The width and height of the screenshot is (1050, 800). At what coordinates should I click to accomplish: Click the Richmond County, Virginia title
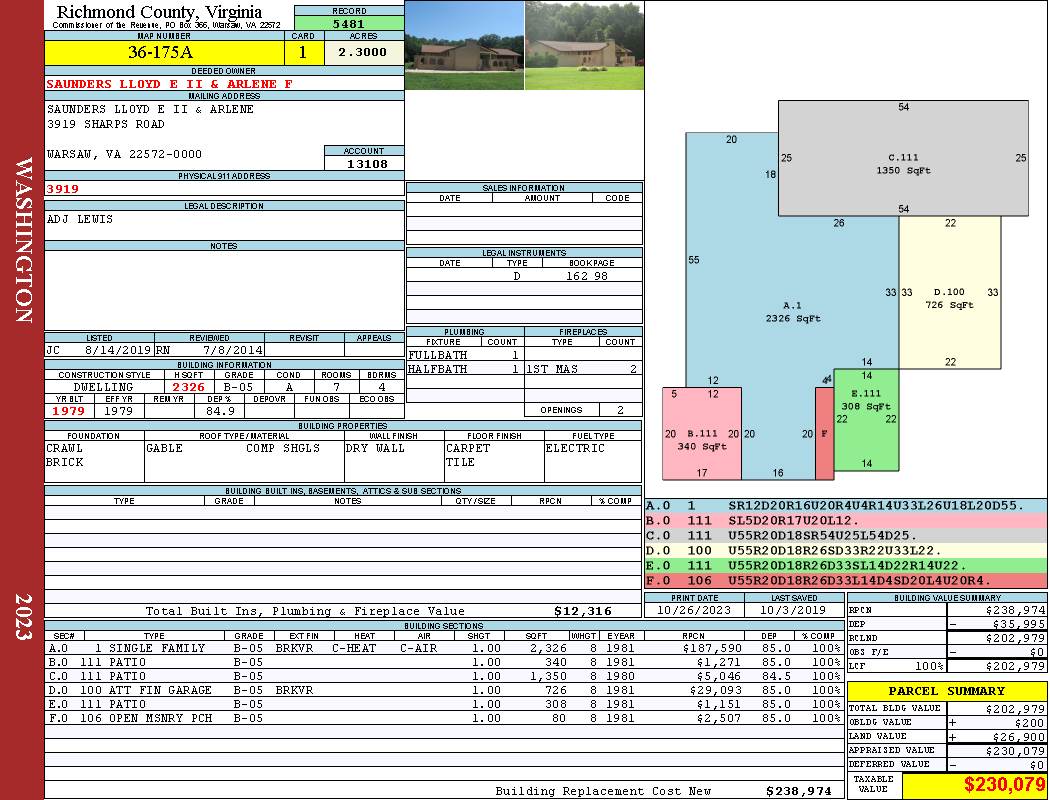coord(159,11)
